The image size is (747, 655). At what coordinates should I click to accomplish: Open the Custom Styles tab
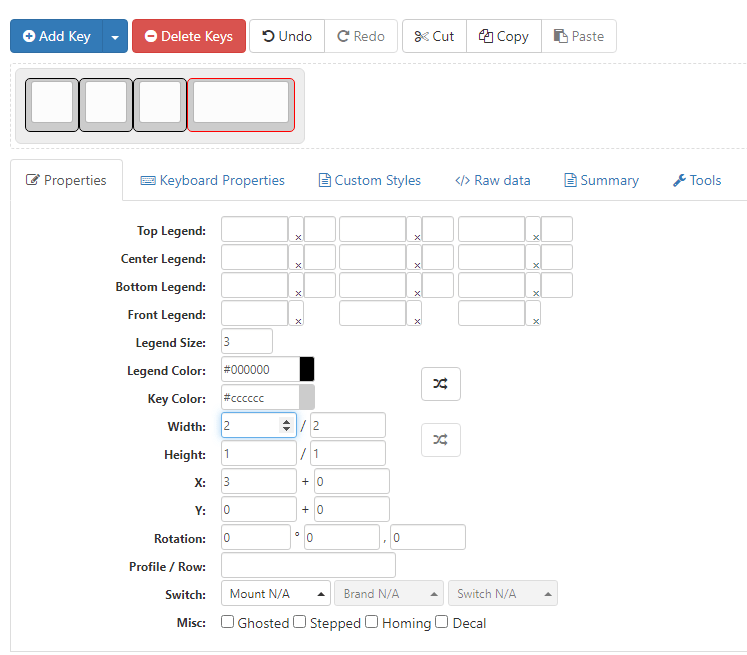pos(370,181)
